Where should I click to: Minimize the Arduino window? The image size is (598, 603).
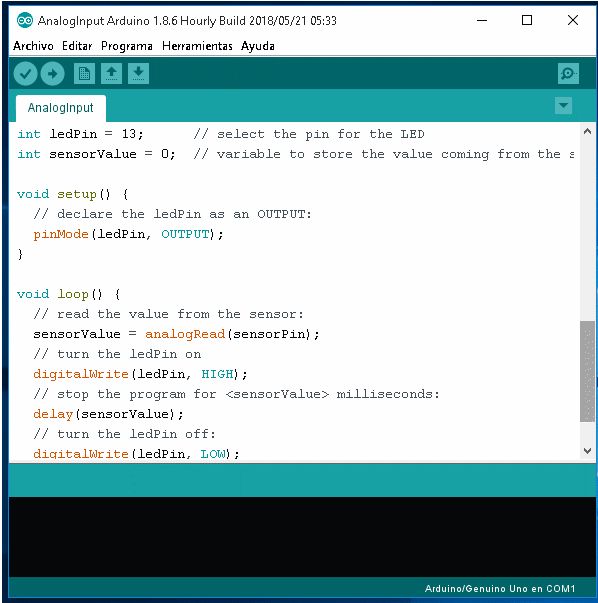point(482,20)
